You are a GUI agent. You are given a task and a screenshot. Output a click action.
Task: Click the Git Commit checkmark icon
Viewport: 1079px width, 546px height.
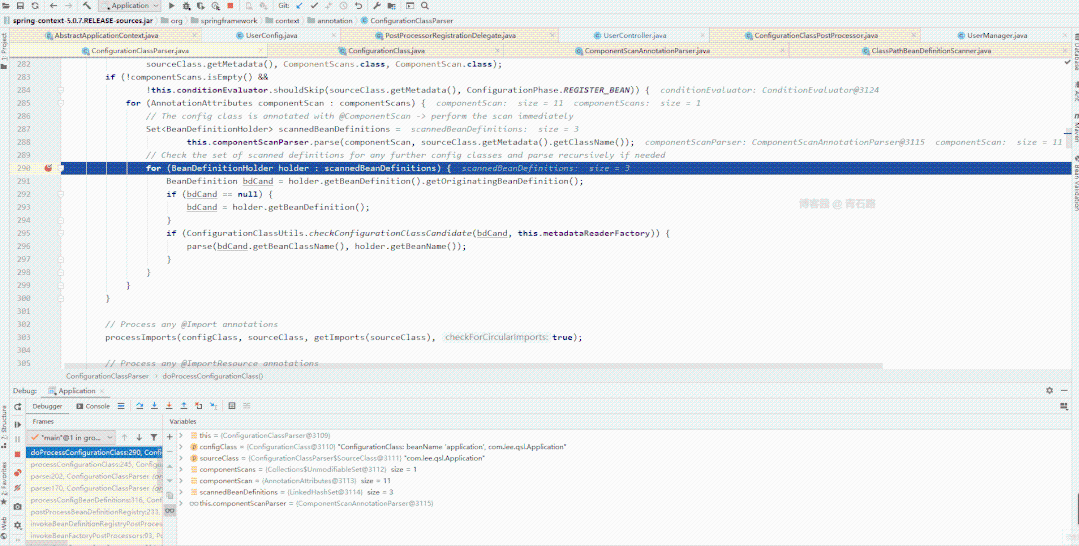pos(314,6)
